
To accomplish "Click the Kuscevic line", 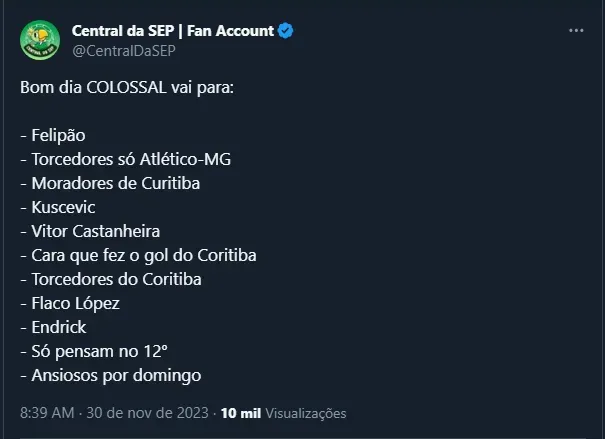I will (x=61, y=207).
